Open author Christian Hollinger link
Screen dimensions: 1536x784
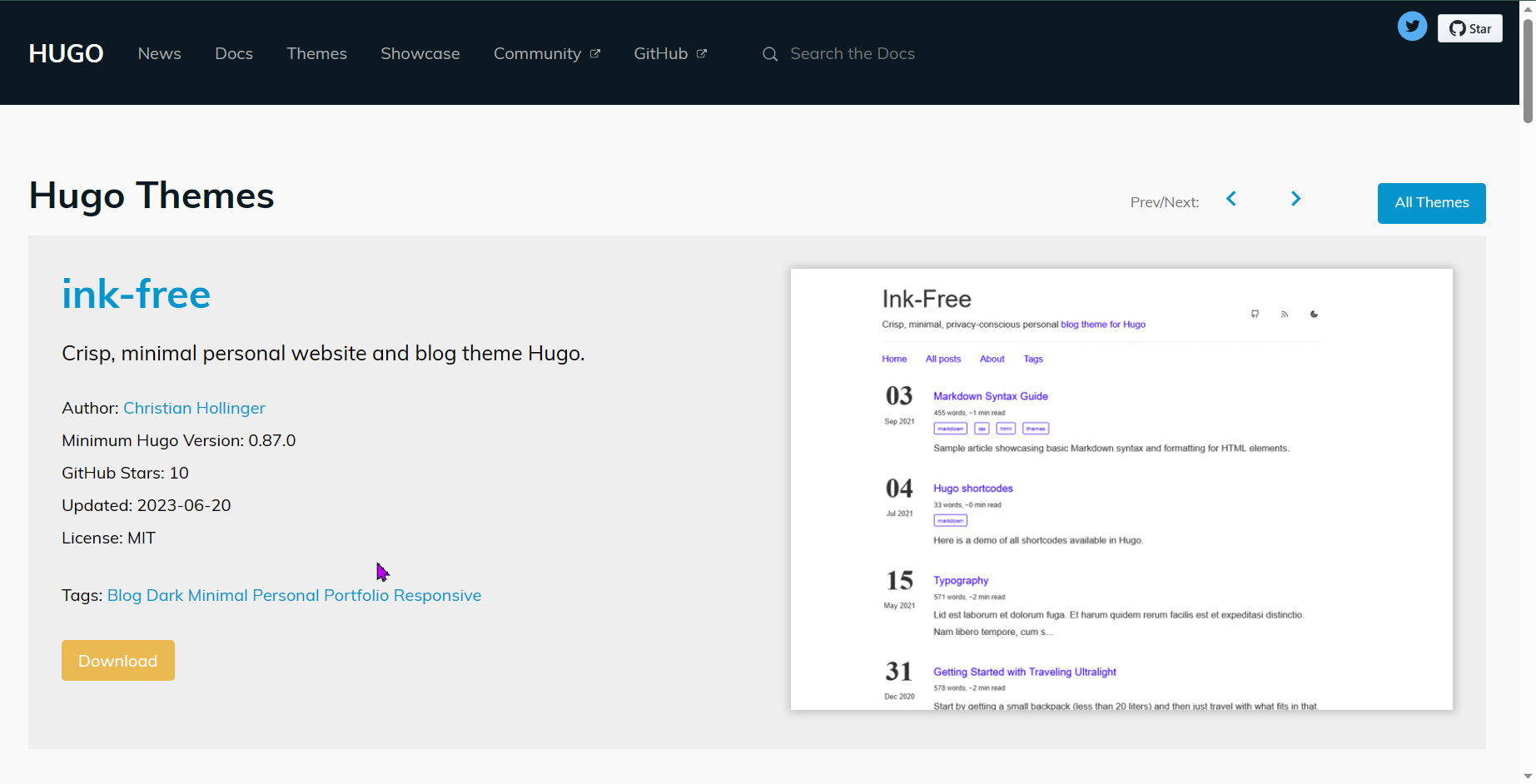tap(194, 408)
